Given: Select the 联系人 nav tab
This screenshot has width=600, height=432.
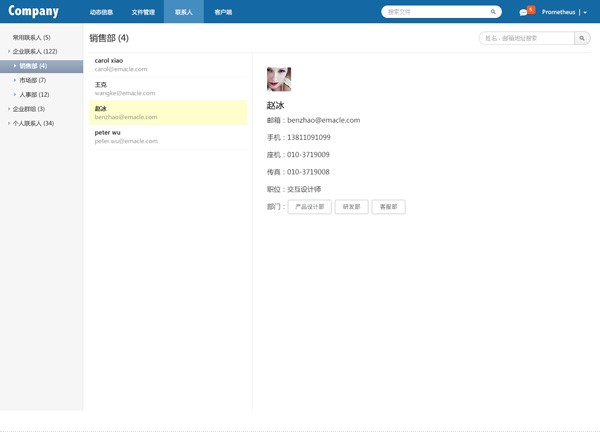Looking at the screenshot, I should tap(184, 12).
